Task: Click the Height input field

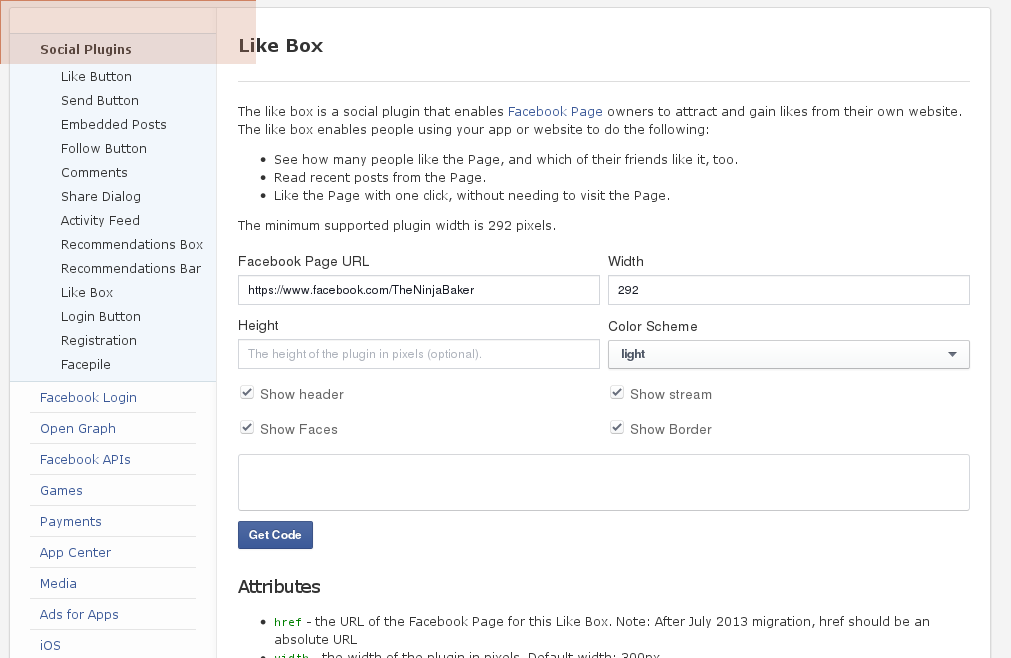Action: (x=418, y=354)
